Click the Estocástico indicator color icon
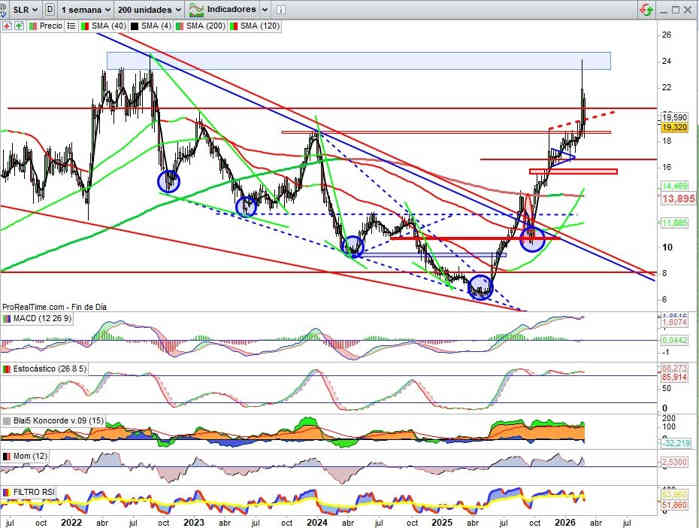 point(6,369)
